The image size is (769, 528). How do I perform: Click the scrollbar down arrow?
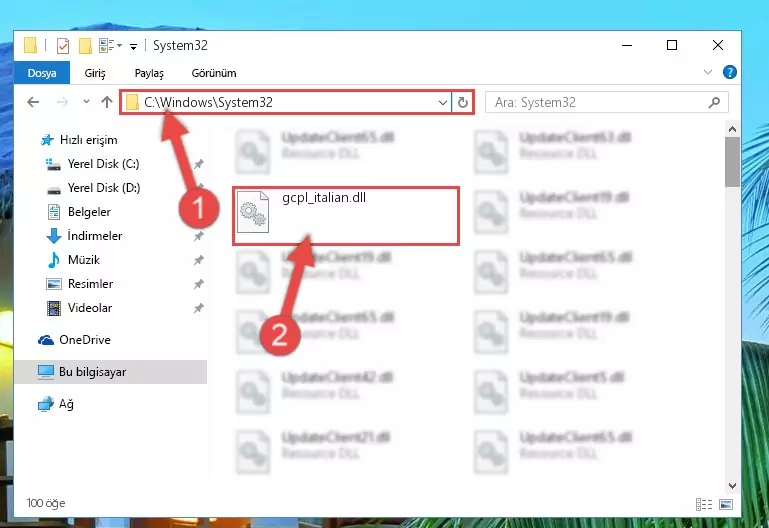coord(733,486)
